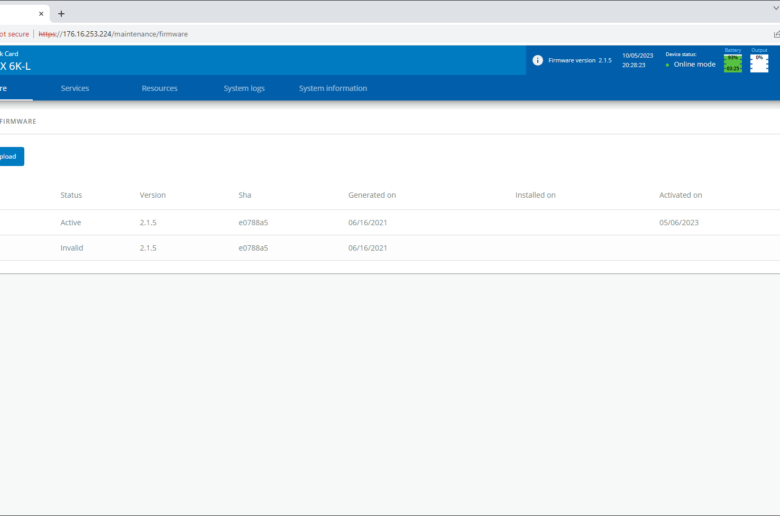Click the Output load indicator icon

click(759, 63)
